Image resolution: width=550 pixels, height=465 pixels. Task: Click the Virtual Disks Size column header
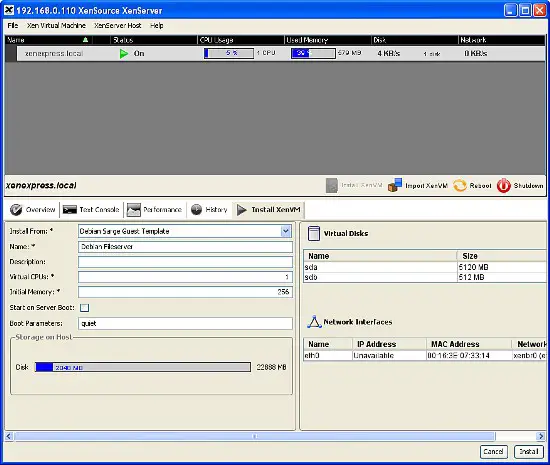502,256
